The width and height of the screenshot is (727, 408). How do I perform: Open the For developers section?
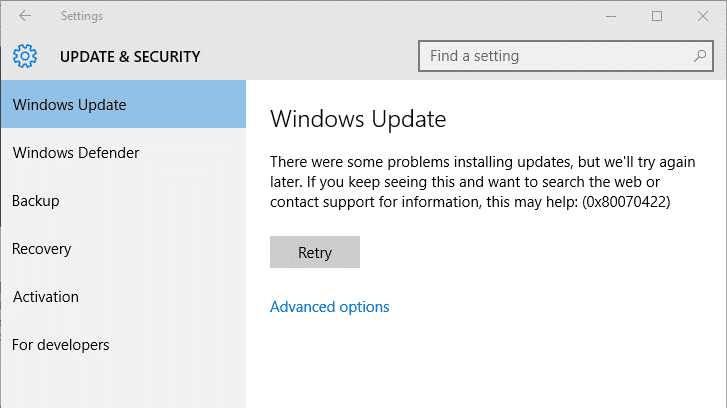(61, 345)
